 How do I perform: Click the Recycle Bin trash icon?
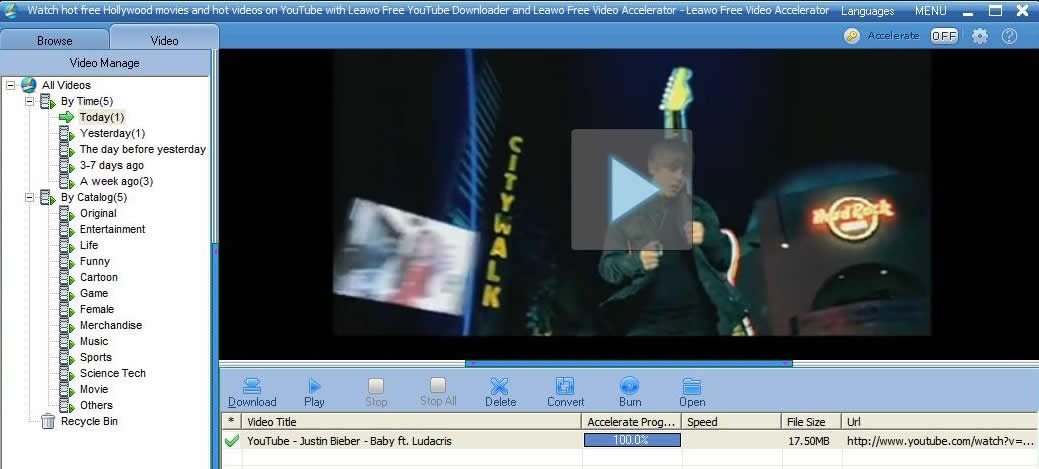point(48,421)
